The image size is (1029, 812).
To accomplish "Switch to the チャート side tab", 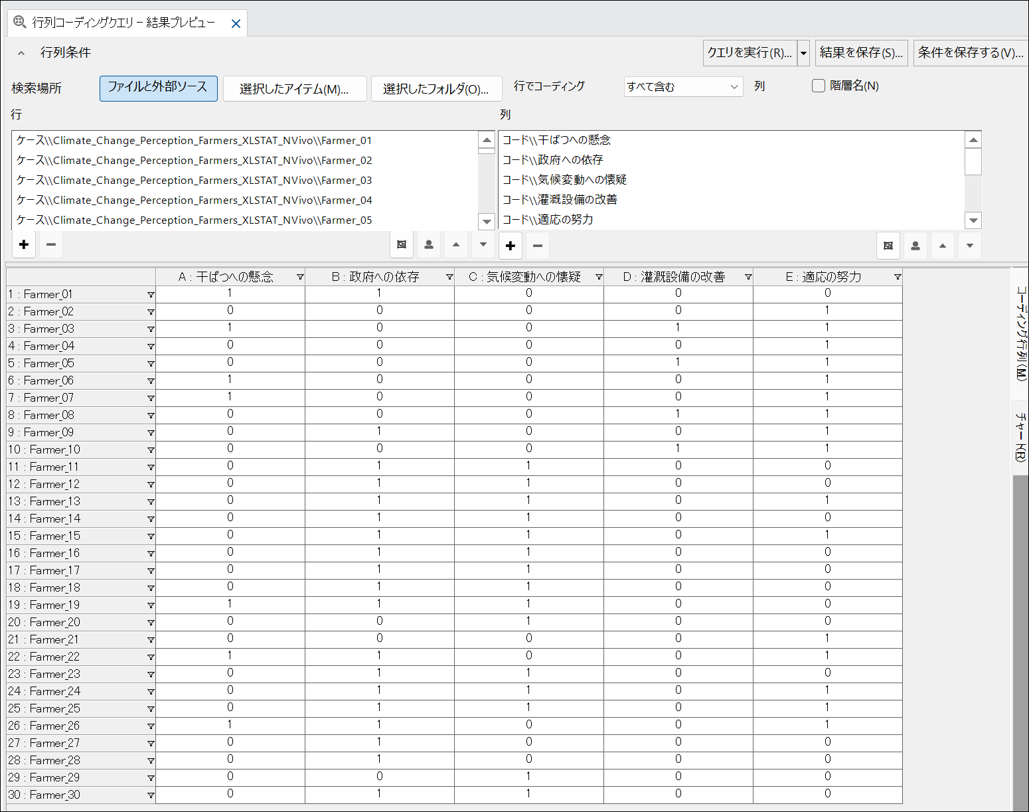I will click(1020, 436).
